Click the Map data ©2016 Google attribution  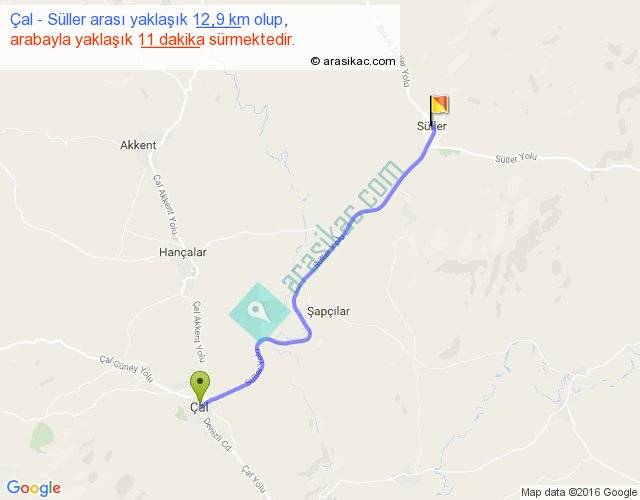pyautogui.click(x=579, y=492)
